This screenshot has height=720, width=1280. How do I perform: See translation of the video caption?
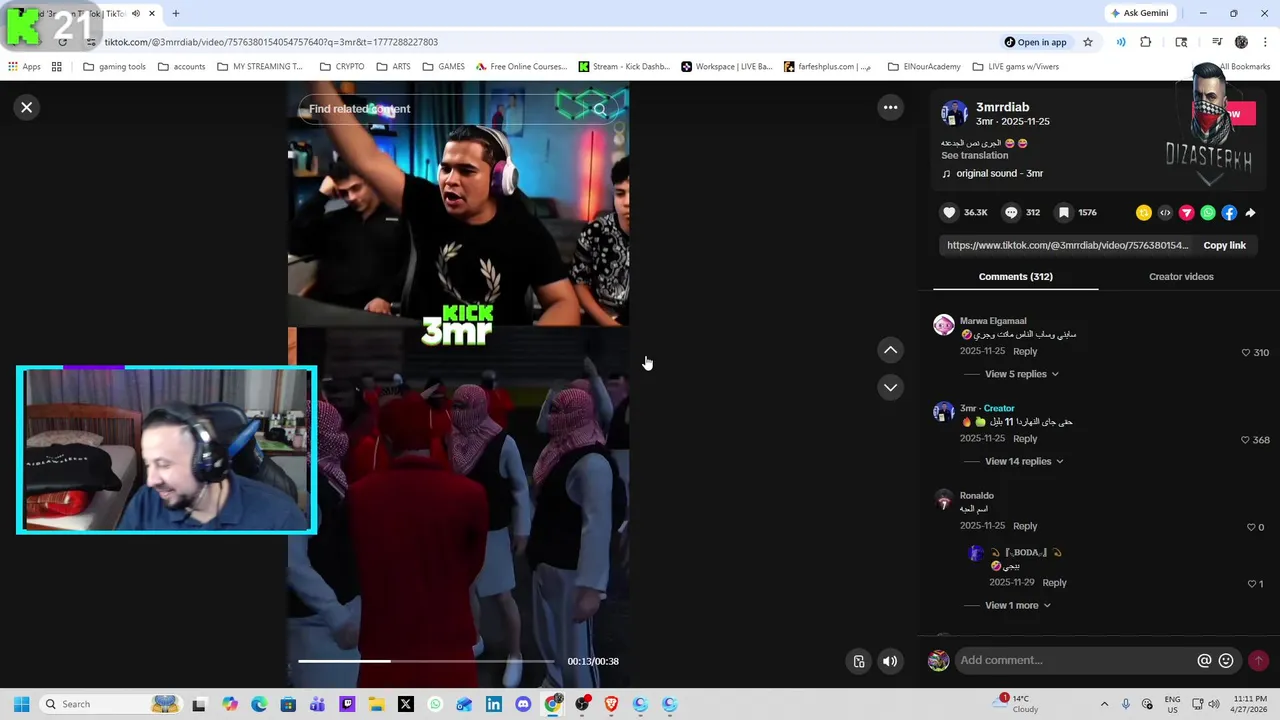pyautogui.click(x=974, y=155)
